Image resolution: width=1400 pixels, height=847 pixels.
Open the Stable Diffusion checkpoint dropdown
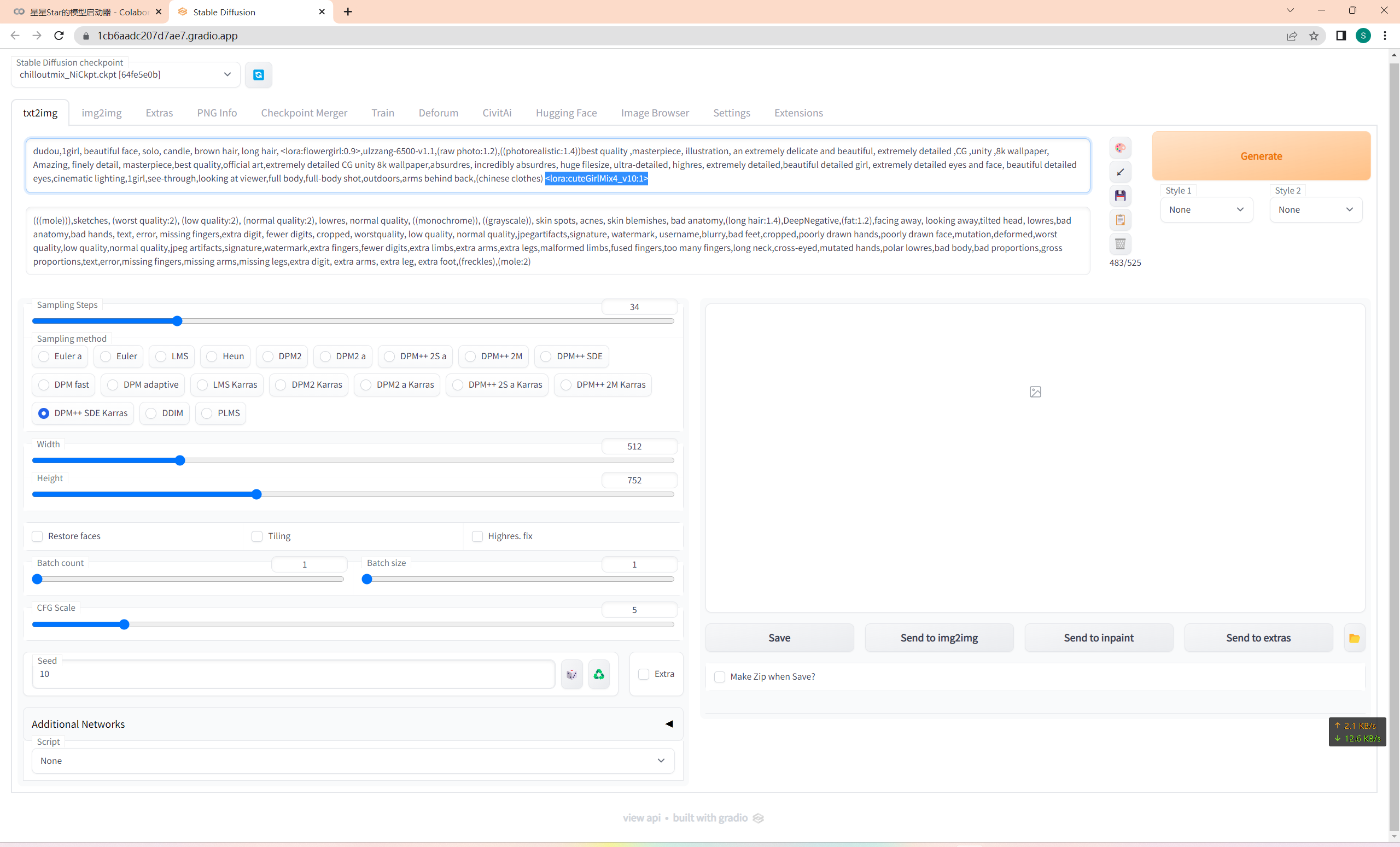coord(125,75)
